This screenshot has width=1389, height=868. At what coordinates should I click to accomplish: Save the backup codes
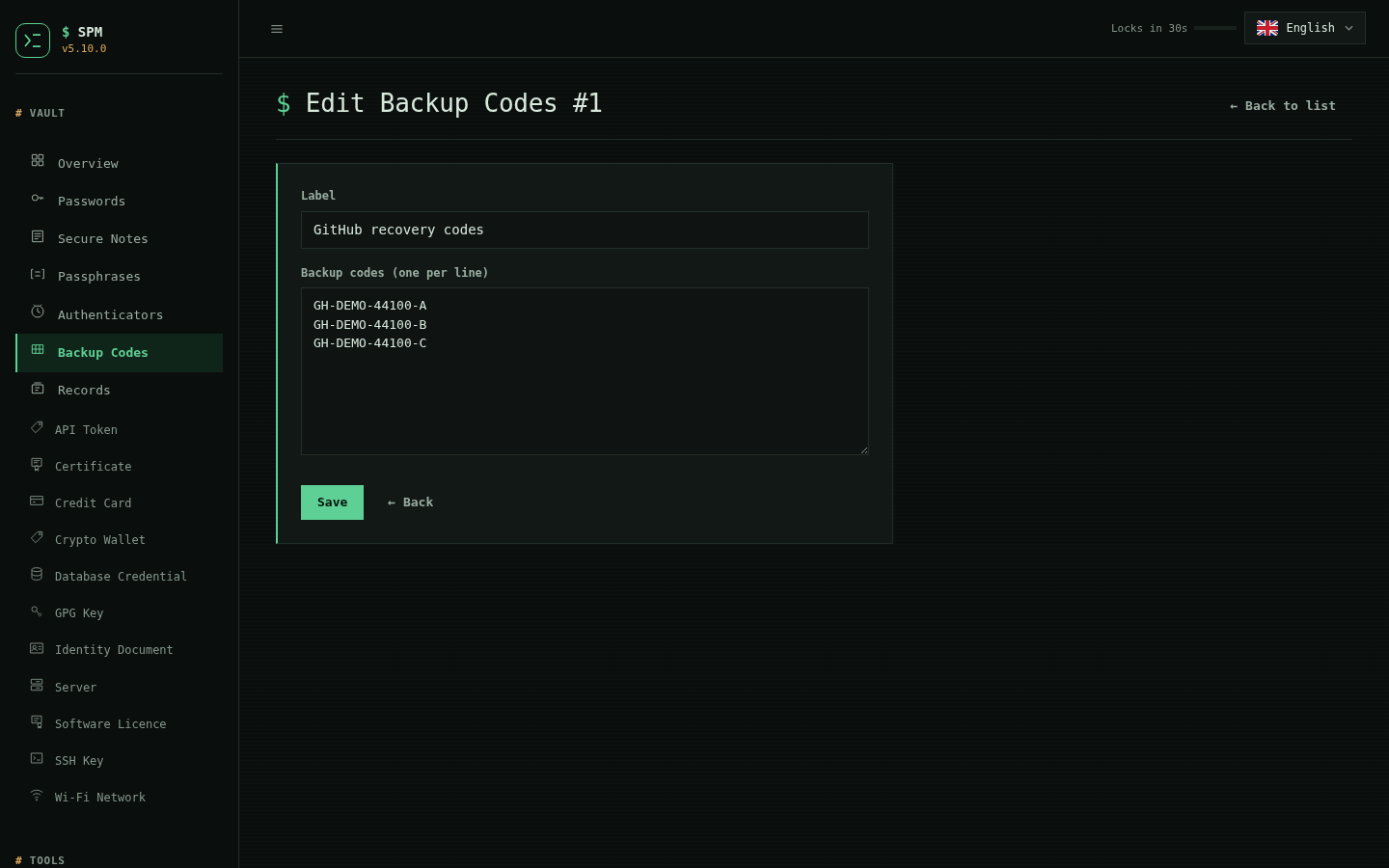coord(332,502)
